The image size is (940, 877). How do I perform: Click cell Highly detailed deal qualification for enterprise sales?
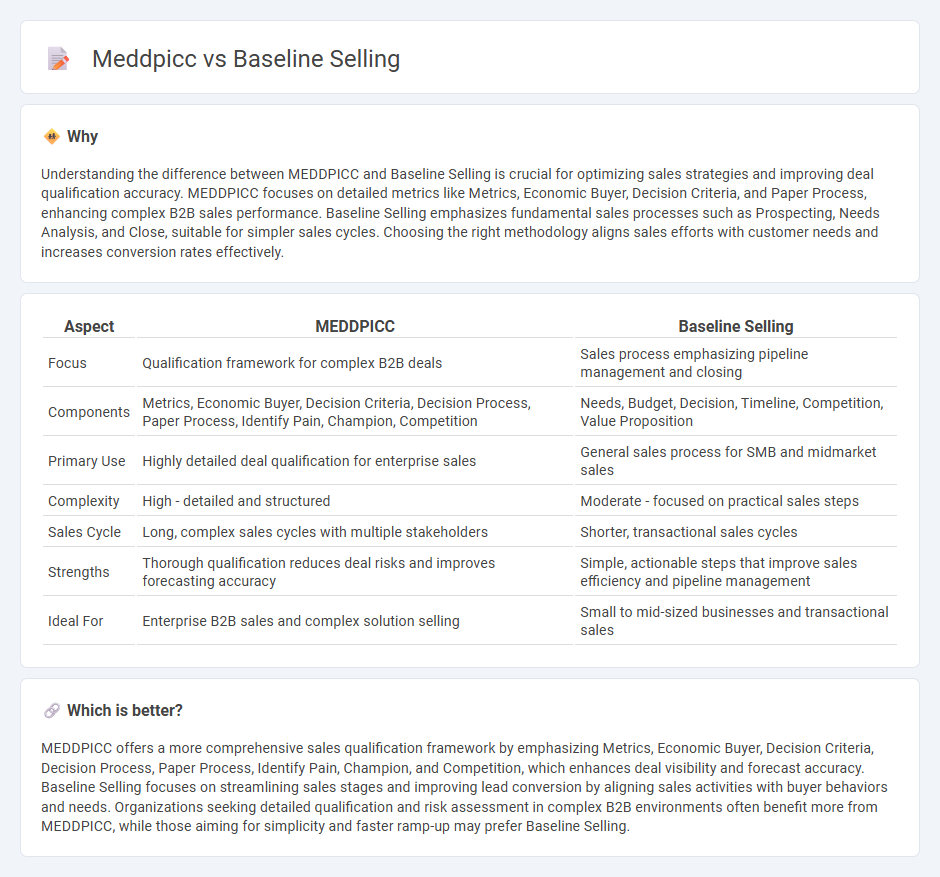(x=355, y=461)
